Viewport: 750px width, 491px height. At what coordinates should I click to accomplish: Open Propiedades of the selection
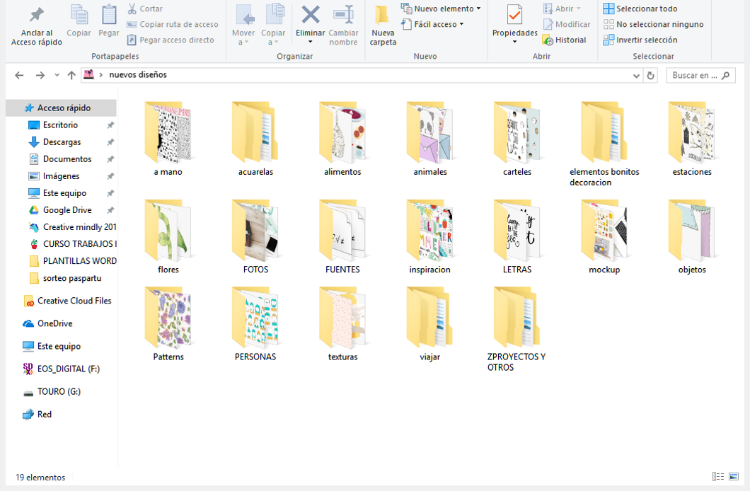515,19
